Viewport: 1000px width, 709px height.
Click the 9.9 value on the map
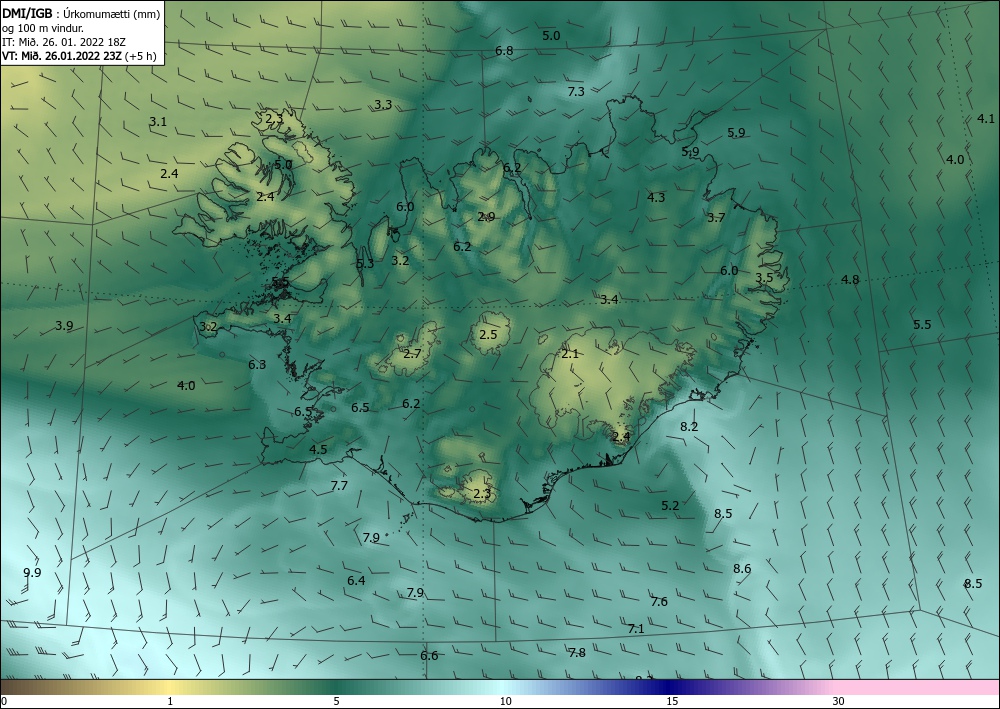[x=32, y=572]
